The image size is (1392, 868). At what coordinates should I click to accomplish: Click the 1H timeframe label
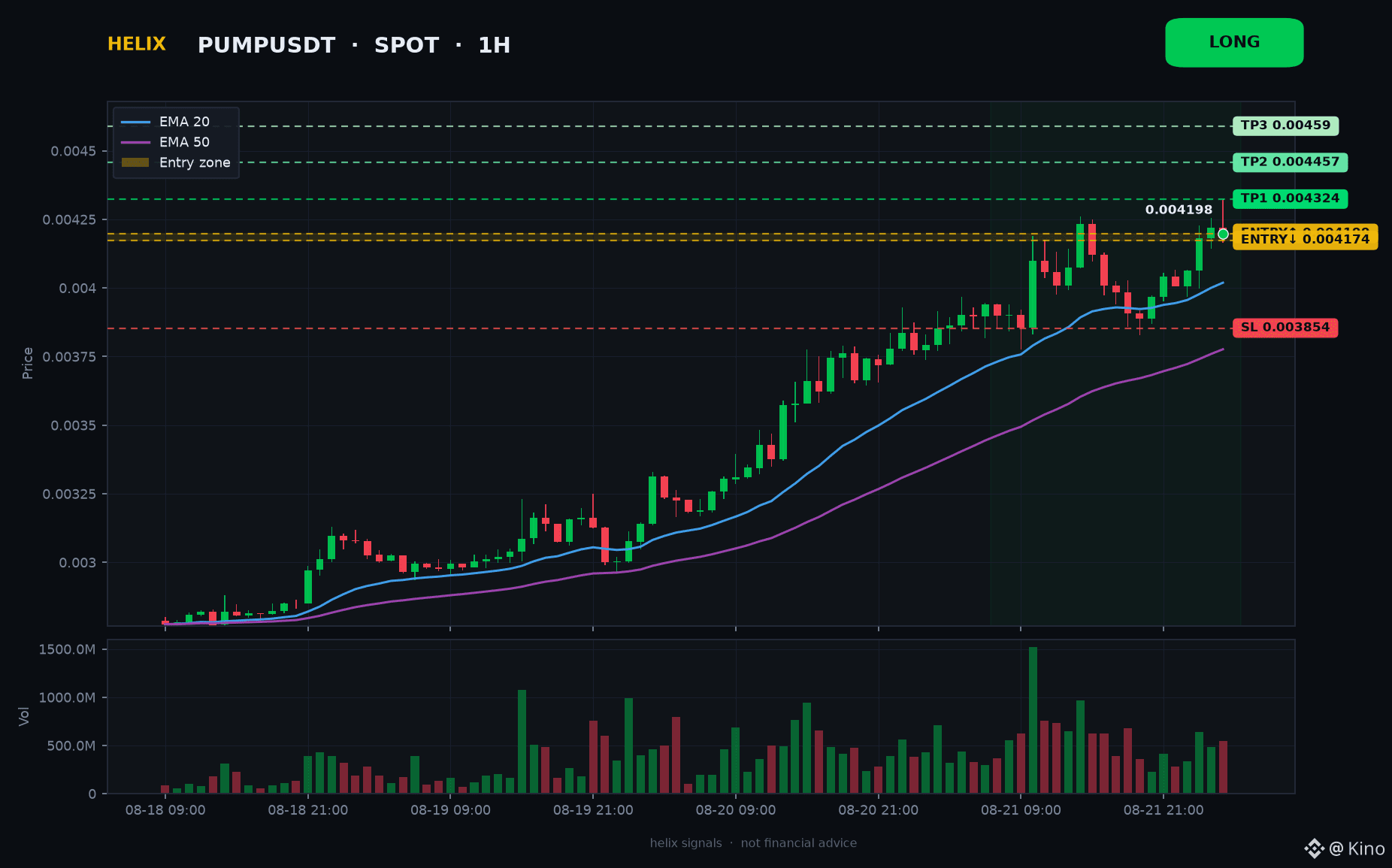tap(495, 45)
